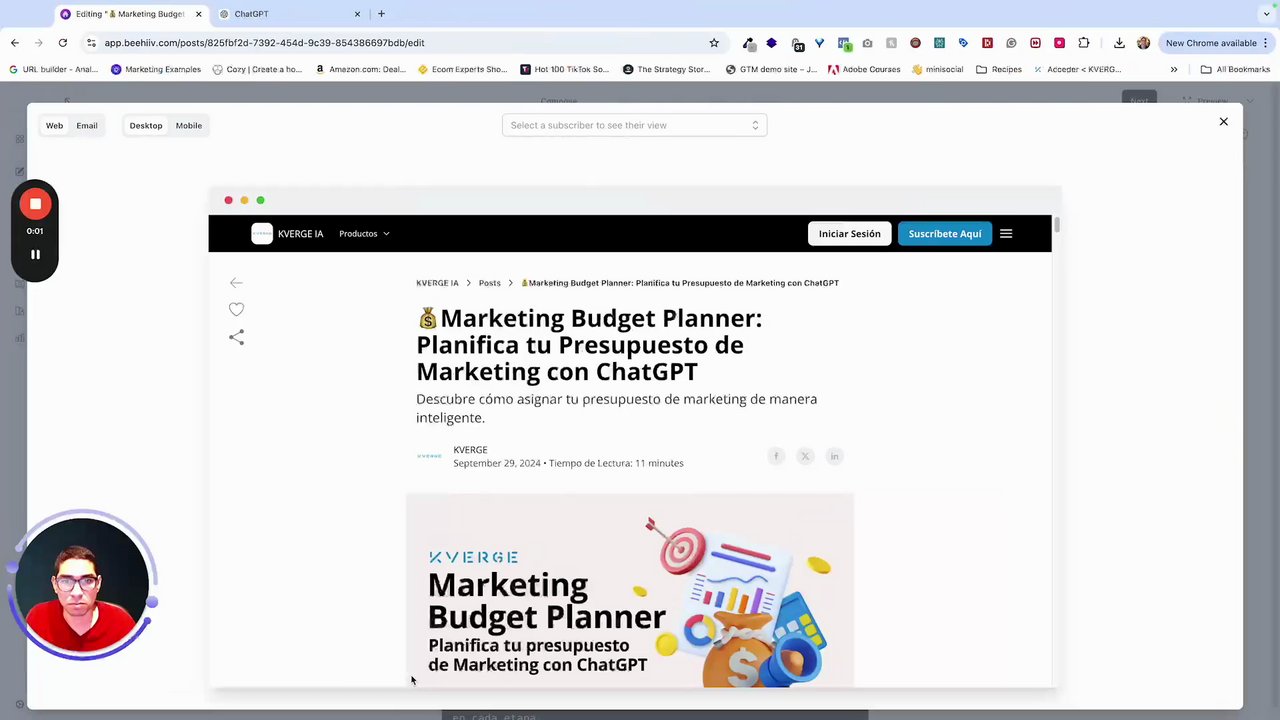View site information icon in the address bar
Viewport: 1280px width, 720px height.
coord(91,43)
